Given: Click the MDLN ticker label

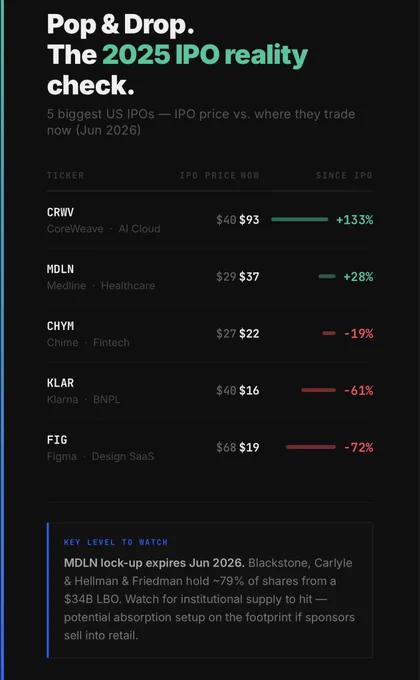Looking at the screenshot, I should 60,269.
